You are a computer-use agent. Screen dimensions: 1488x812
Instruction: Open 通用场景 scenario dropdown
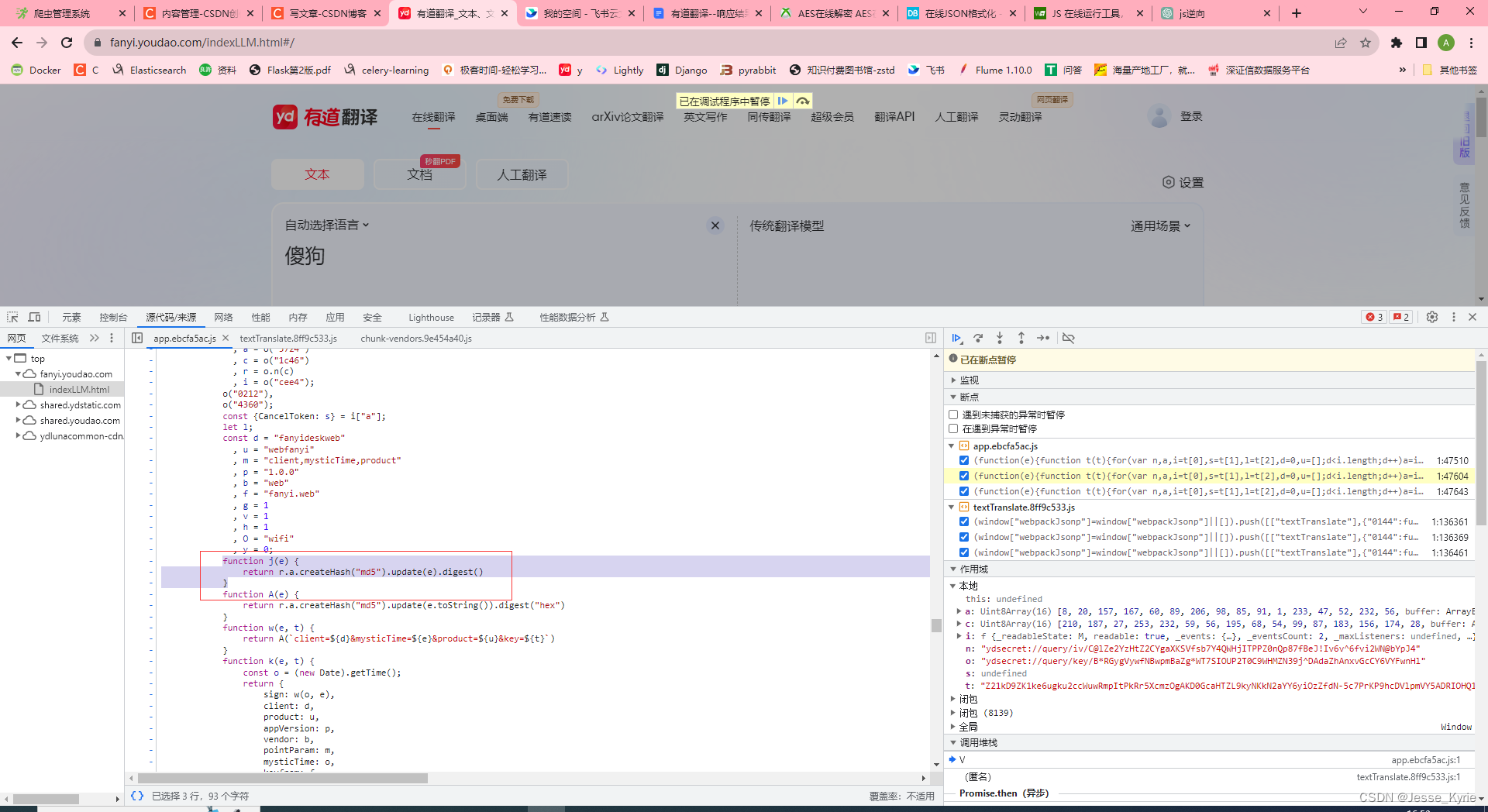pyautogui.click(x=1160, y=225)
